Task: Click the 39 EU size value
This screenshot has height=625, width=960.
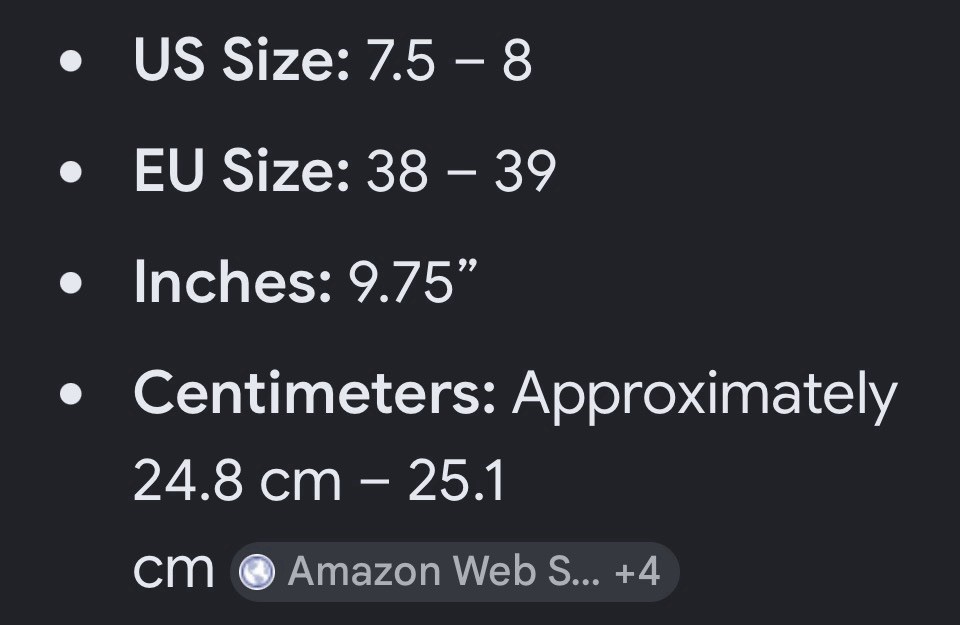Action: (x=525, y=171)
